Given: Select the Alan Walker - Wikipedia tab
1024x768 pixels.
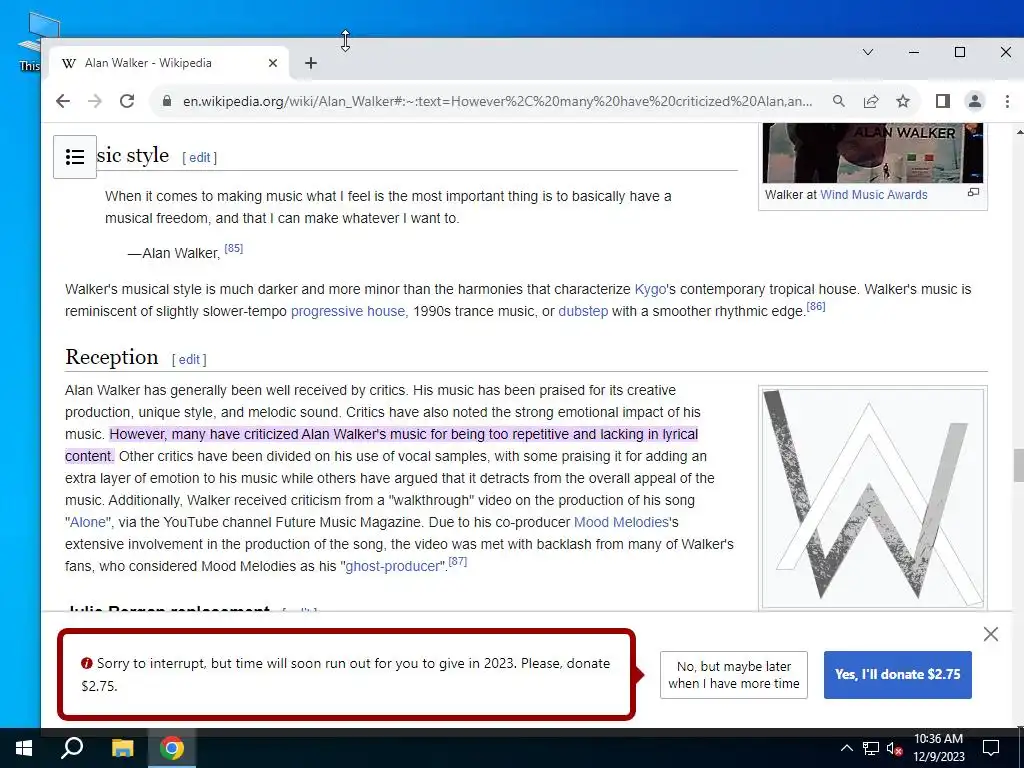Looking at the screenshot, I should (168, 63).
